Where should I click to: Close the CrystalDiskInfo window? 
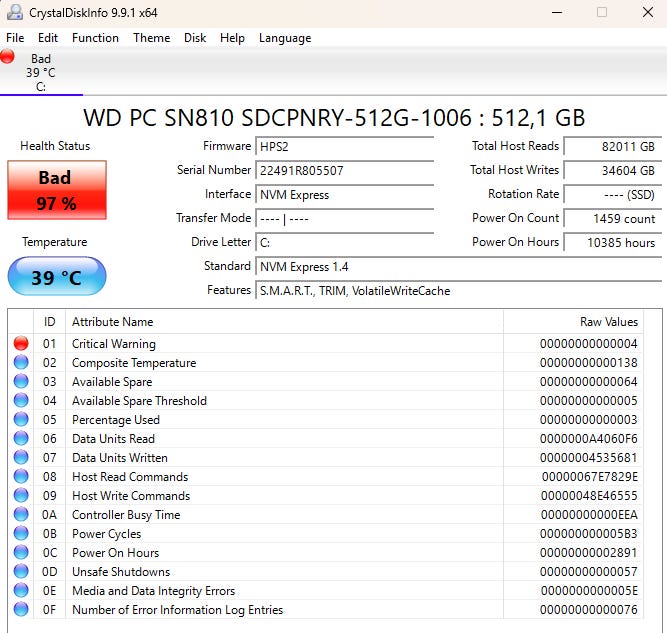pos(647,12)
